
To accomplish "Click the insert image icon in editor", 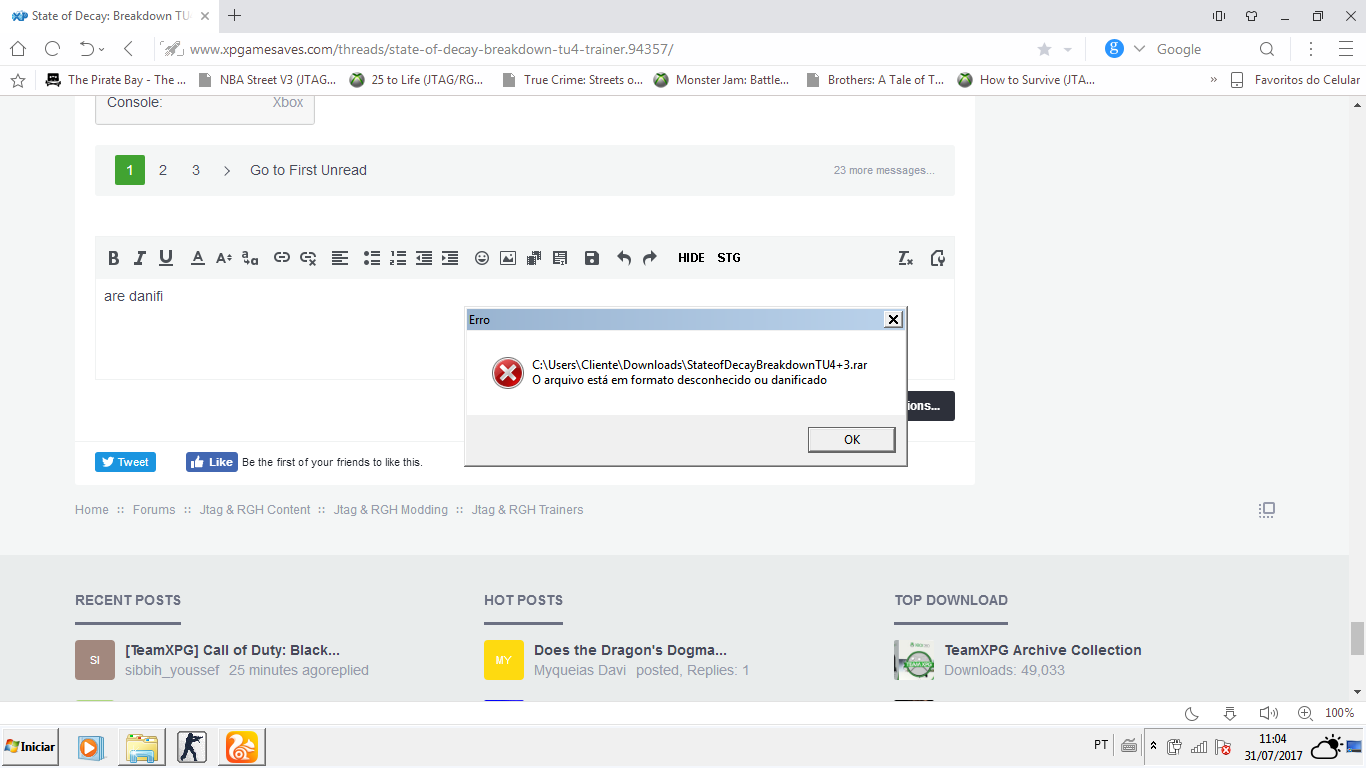I will [x=508, y=258].
